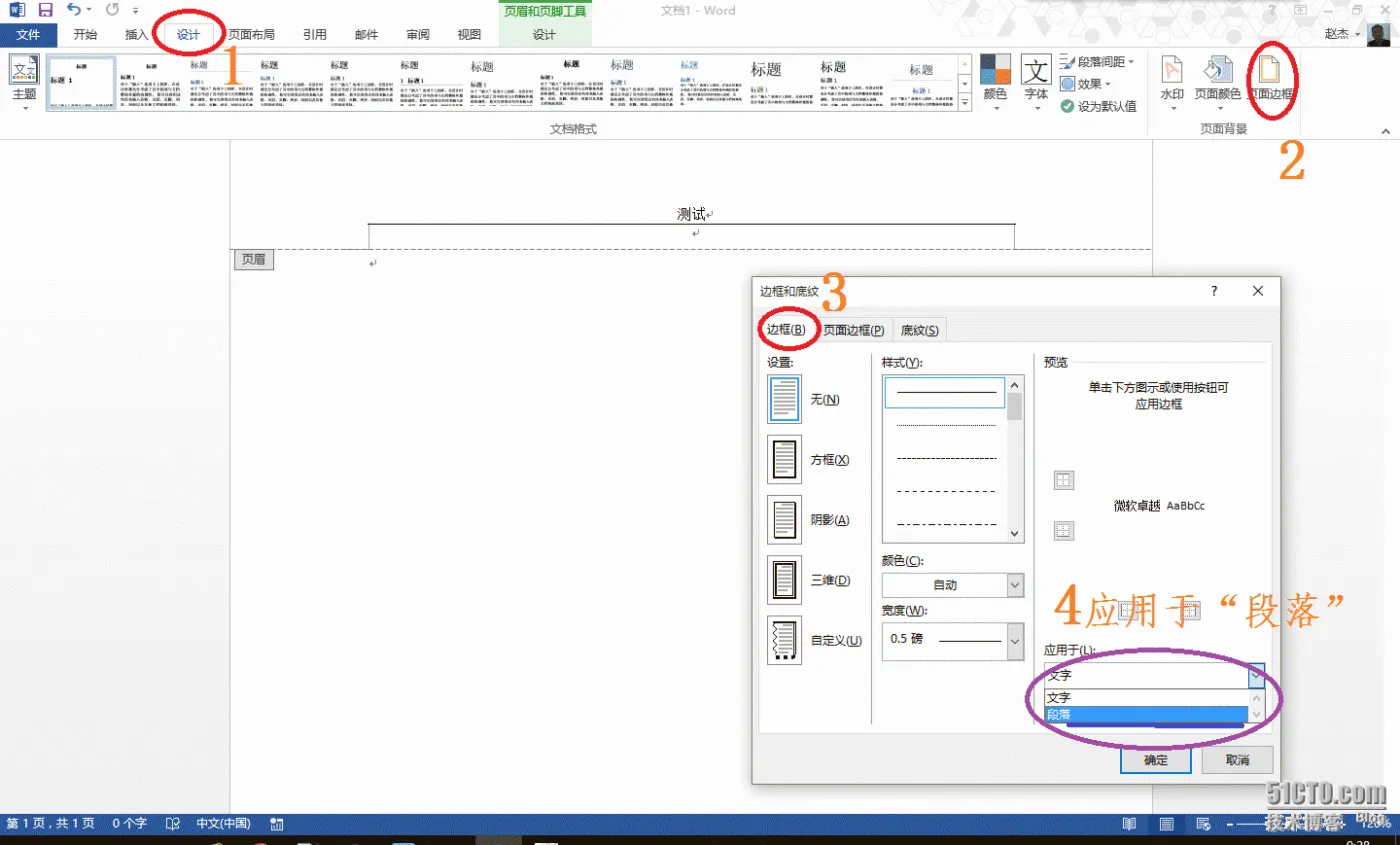1400x845 pixels.
Task: Click the Read Mode view icon
Action: point(1130,824)
